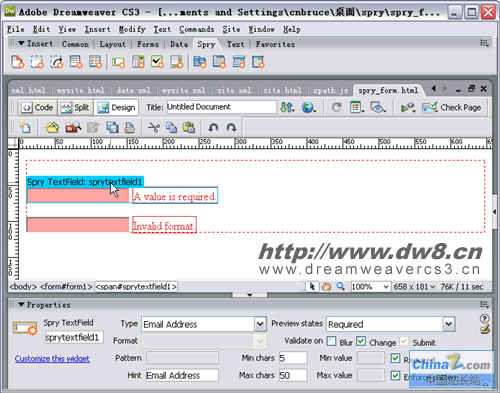Toggle the Required checkbox
The height and width of the screenshot is (393, 500).
click(x=395, y=358)
